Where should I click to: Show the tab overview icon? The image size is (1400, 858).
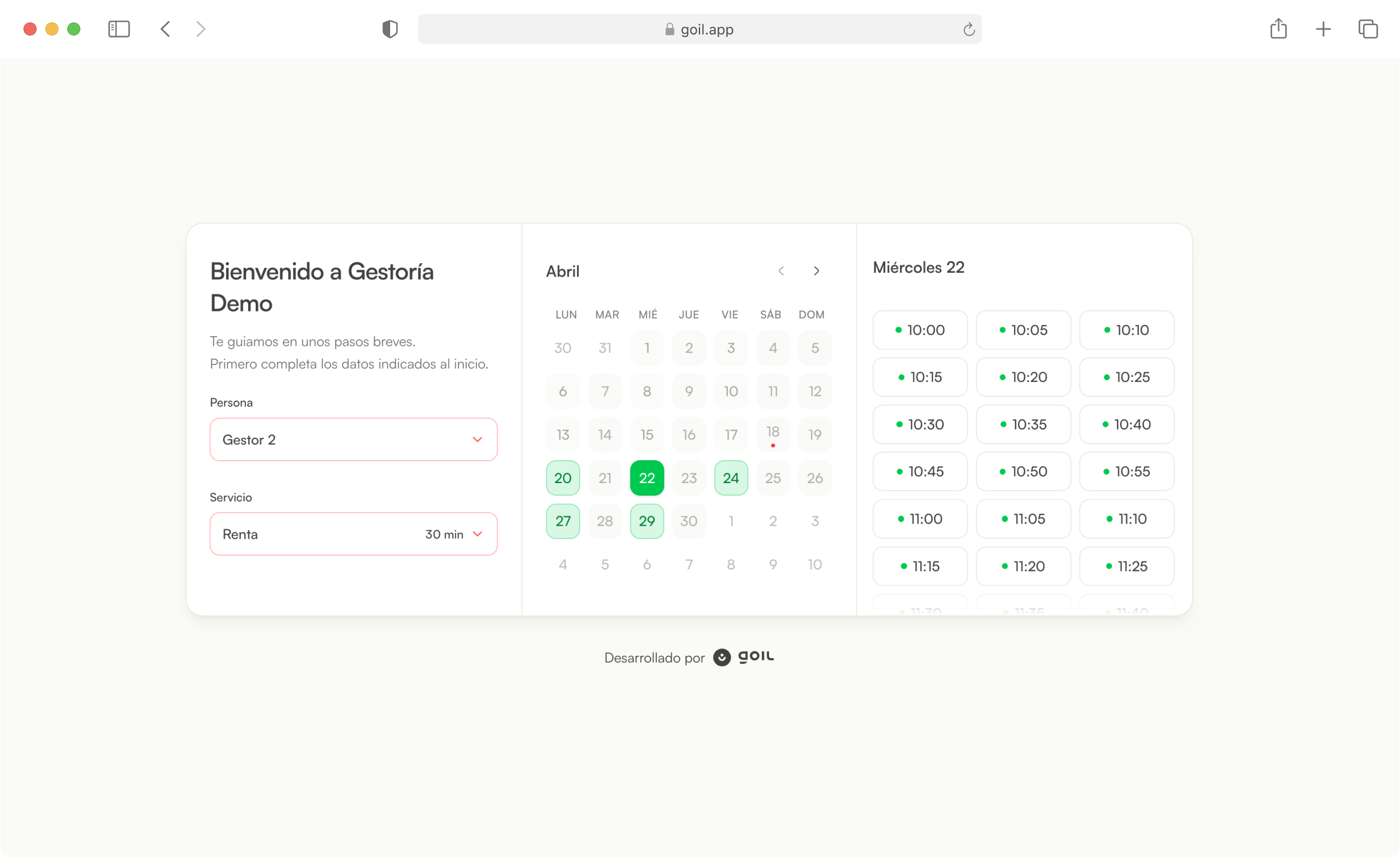(1368, 29)
